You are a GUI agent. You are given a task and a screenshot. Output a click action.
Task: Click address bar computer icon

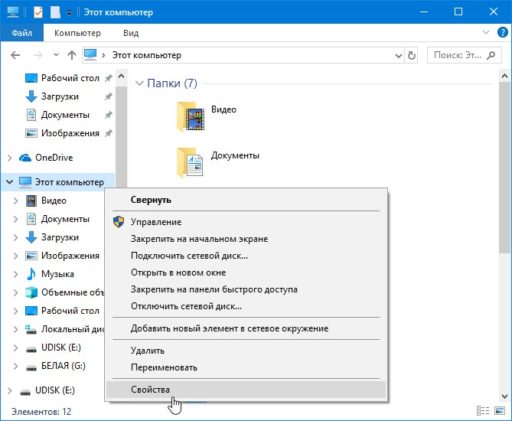pyautogui.click(x=90, y=55)
